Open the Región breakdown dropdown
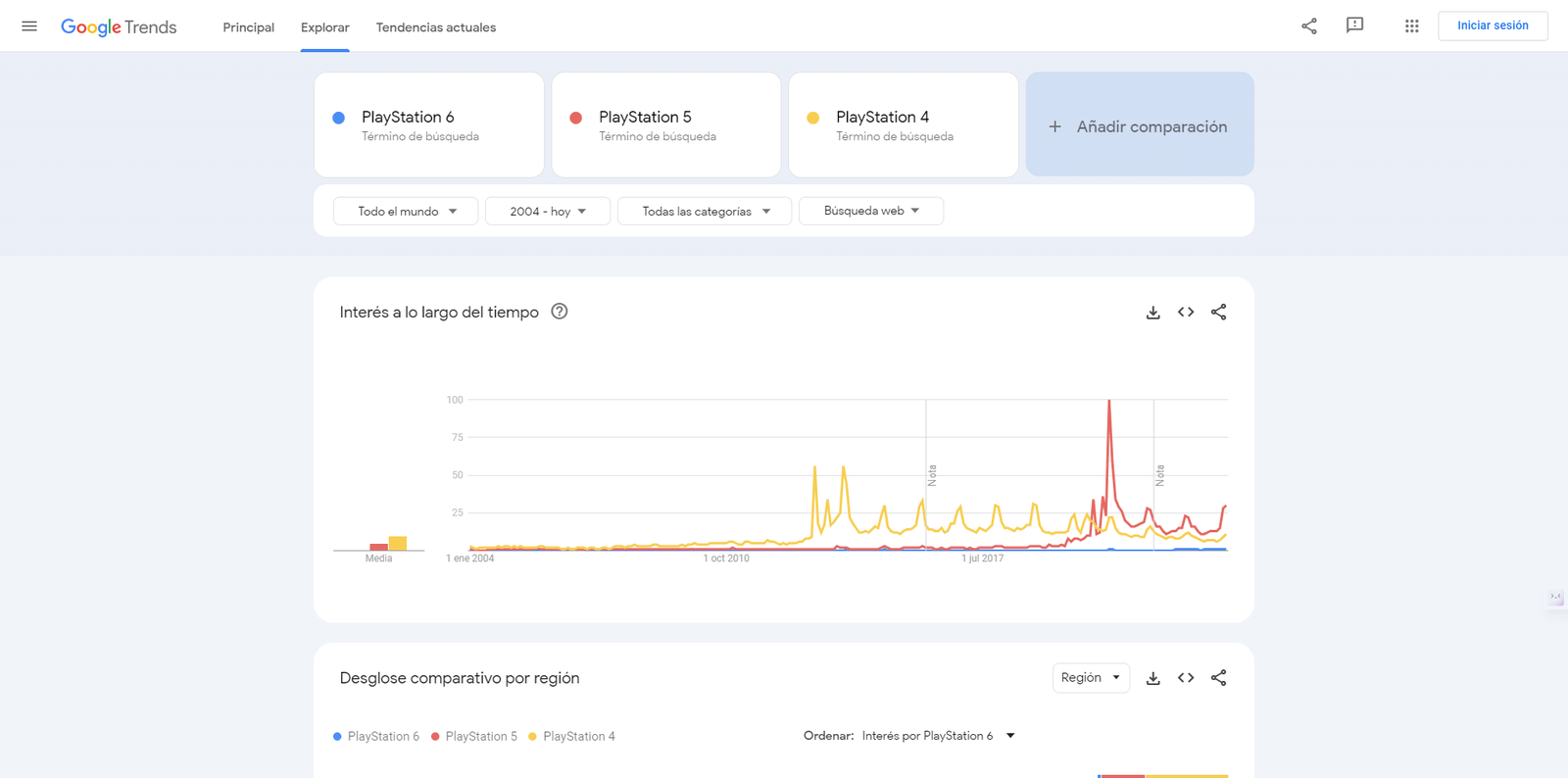Image resolution: width=1568 pixels, height=778 pixels. [x=1091, y=678]
